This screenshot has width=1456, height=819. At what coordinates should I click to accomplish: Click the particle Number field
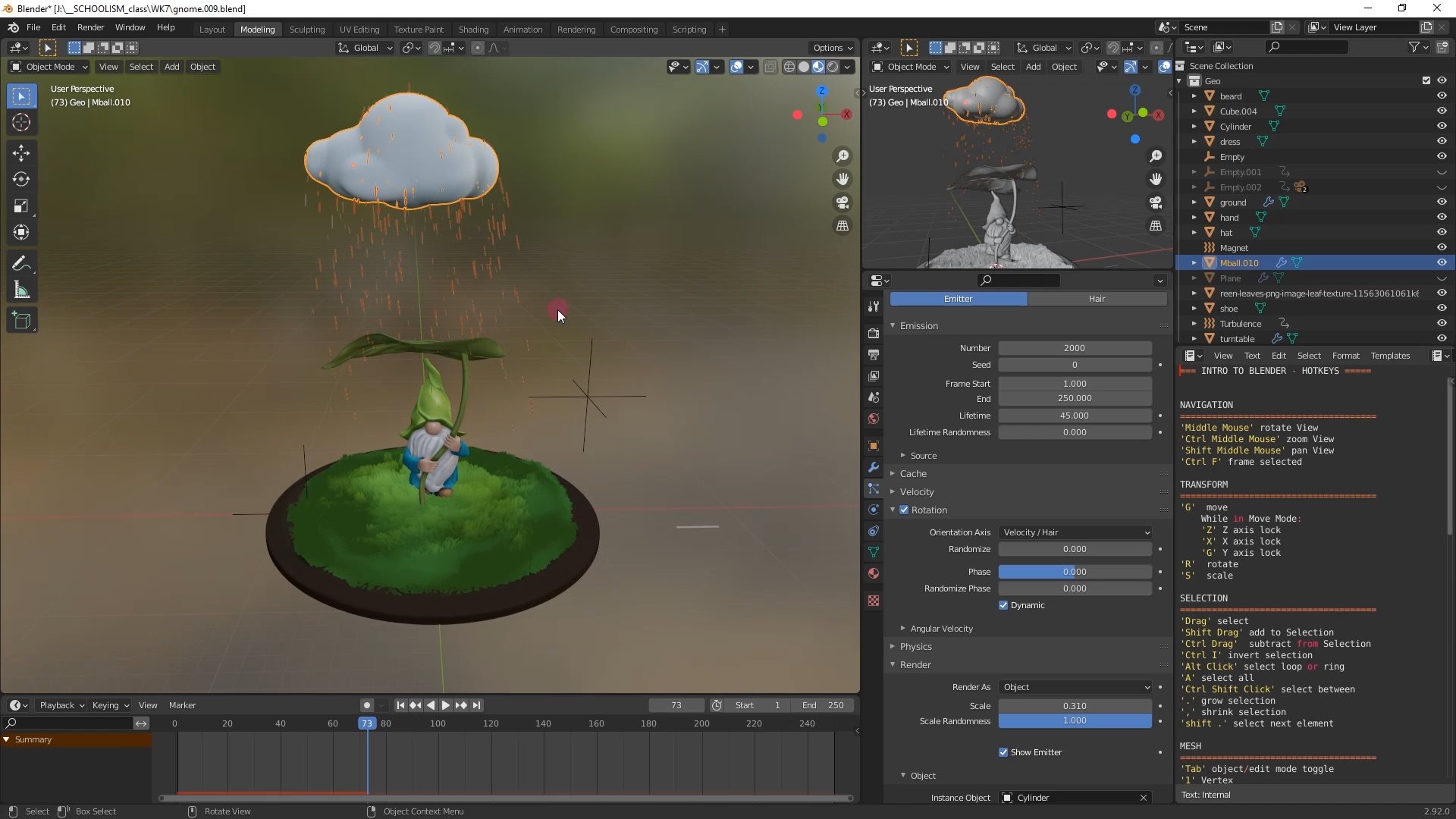click(x=1075, y=348)
